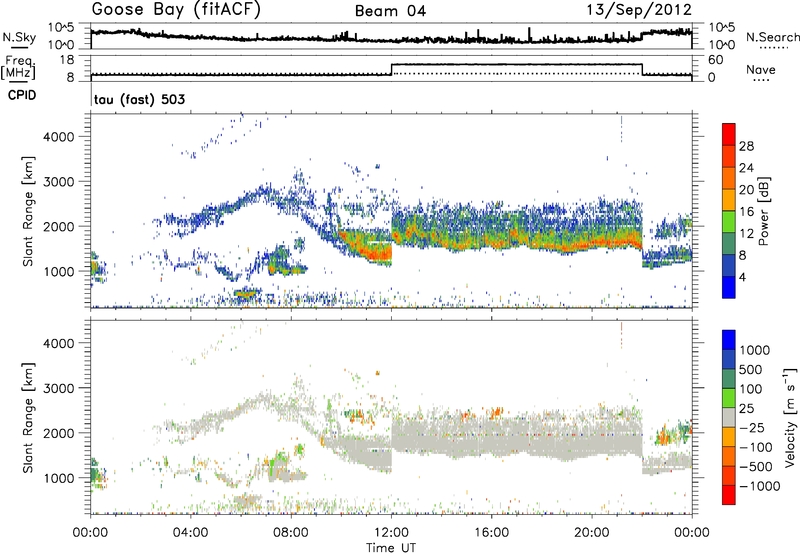Pick the Velocity colorbar segment between 100 and 500

point(729,379)
